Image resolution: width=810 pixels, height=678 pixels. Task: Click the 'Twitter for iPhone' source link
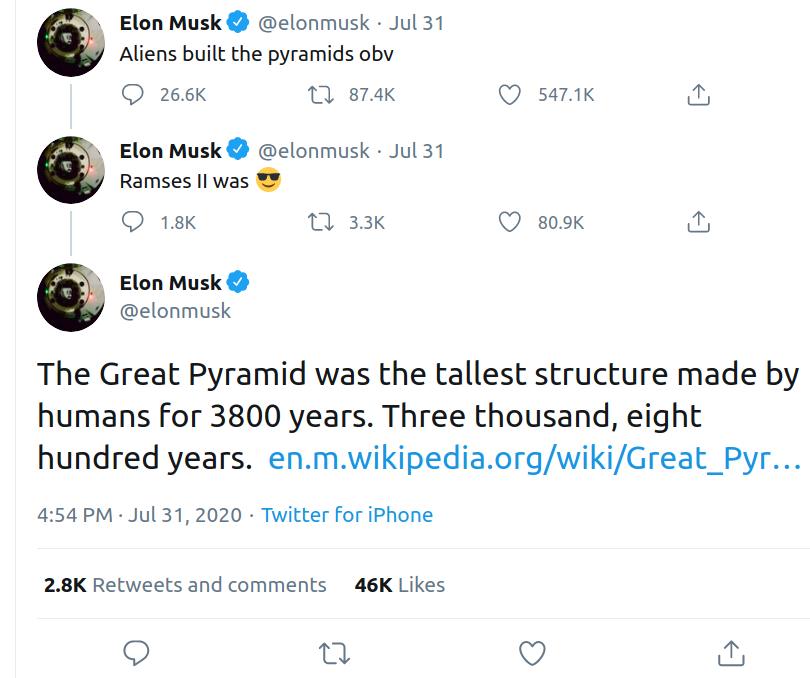[x=347, y=515]
